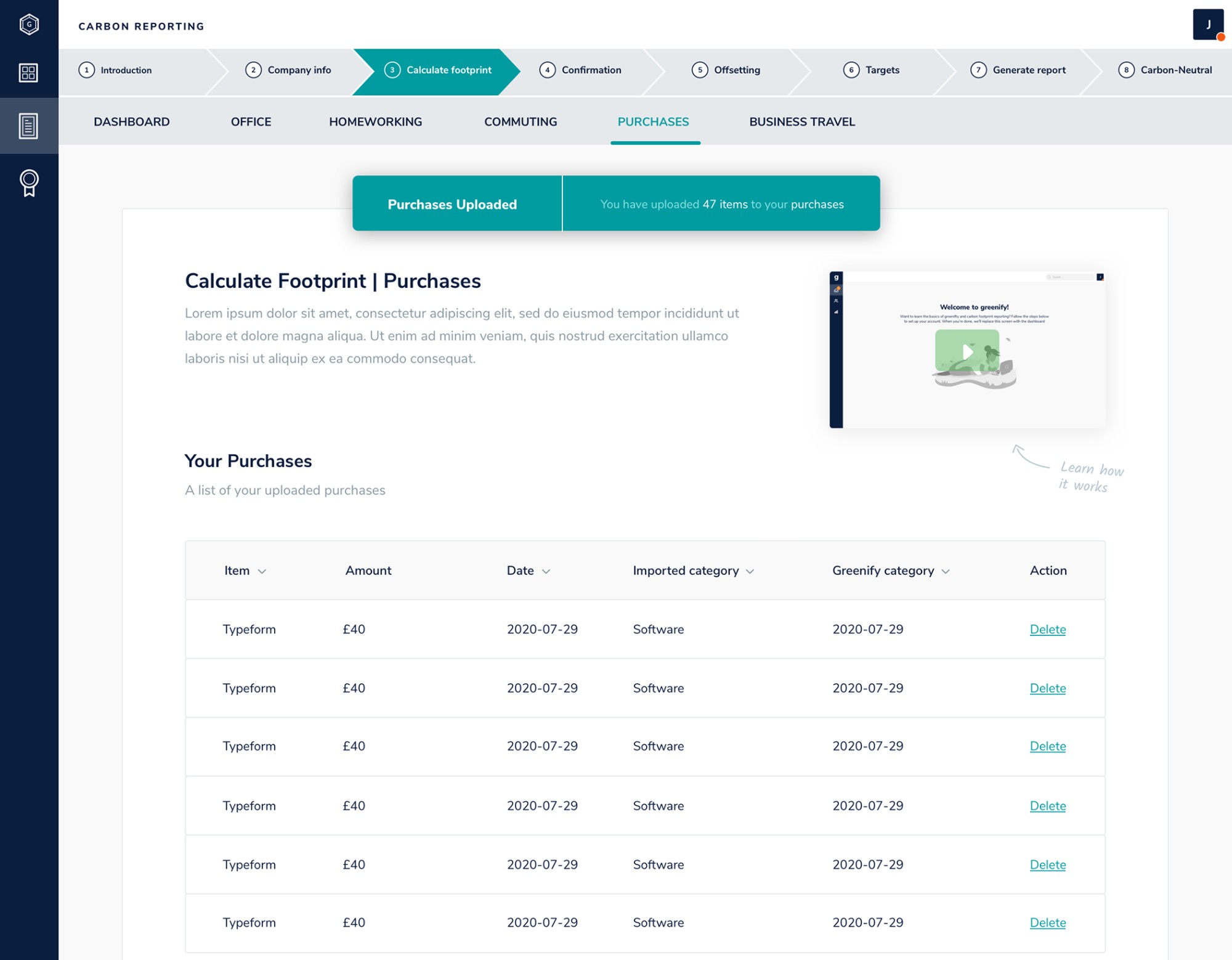Click Typeform item in sixth row

(x=249, y=923)
